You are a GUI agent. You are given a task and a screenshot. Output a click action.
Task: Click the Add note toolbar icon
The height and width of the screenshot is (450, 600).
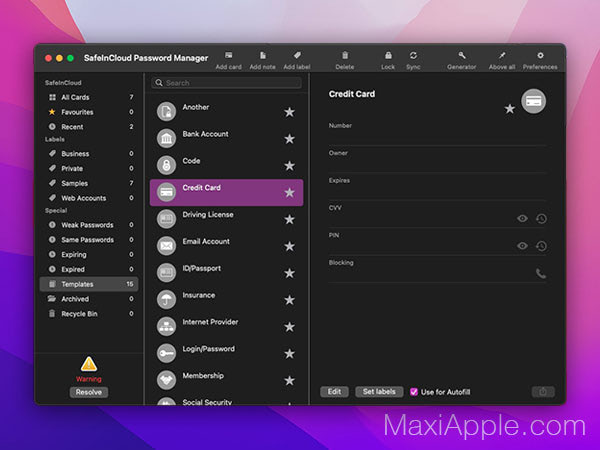pos(262,55)
